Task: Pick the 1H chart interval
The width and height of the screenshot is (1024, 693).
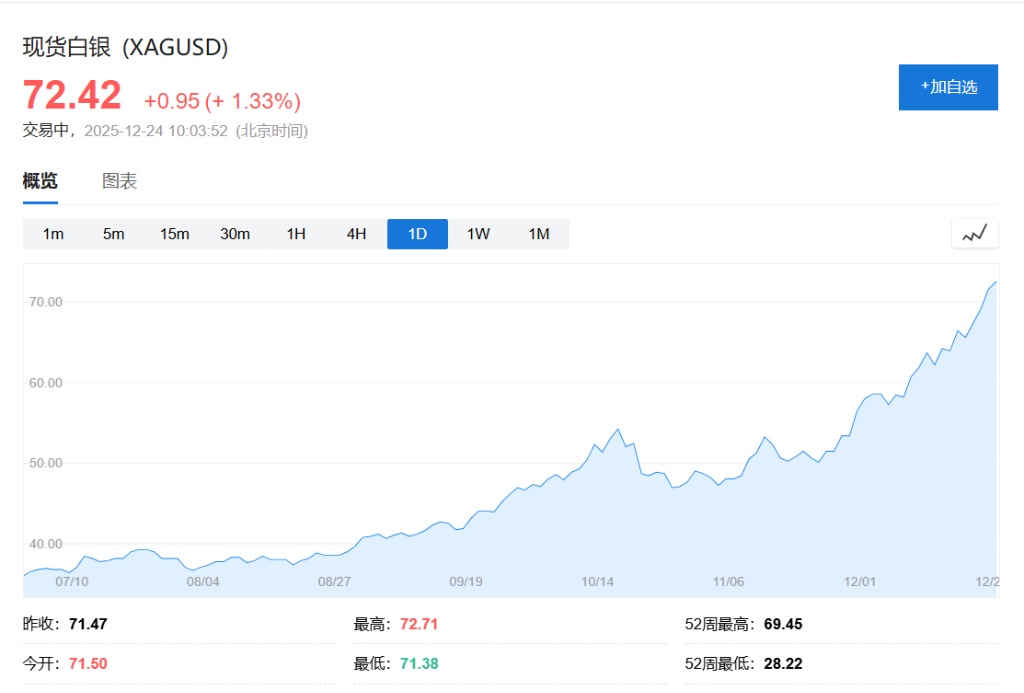Action: coord(296,234)
